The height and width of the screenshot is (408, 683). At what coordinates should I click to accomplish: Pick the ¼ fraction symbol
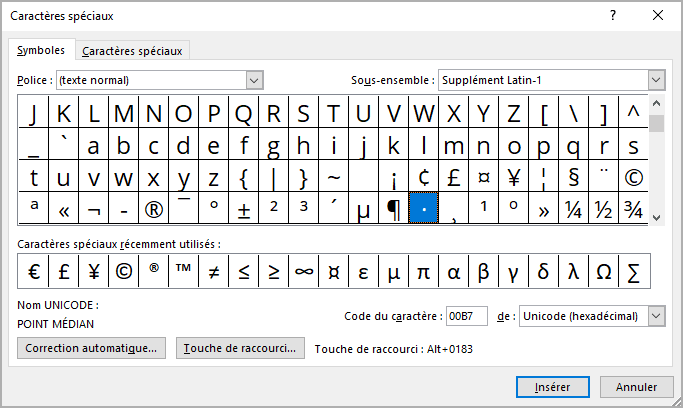(x=574, y=208)
